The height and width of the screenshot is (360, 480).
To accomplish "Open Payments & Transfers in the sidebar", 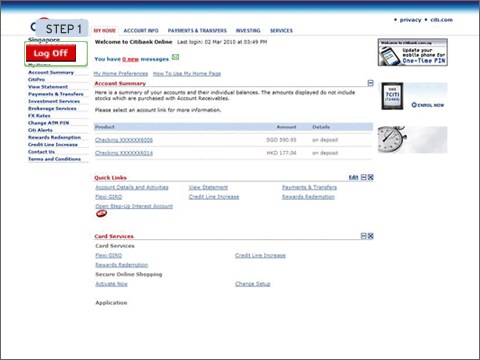I will [x=56, y=94].
